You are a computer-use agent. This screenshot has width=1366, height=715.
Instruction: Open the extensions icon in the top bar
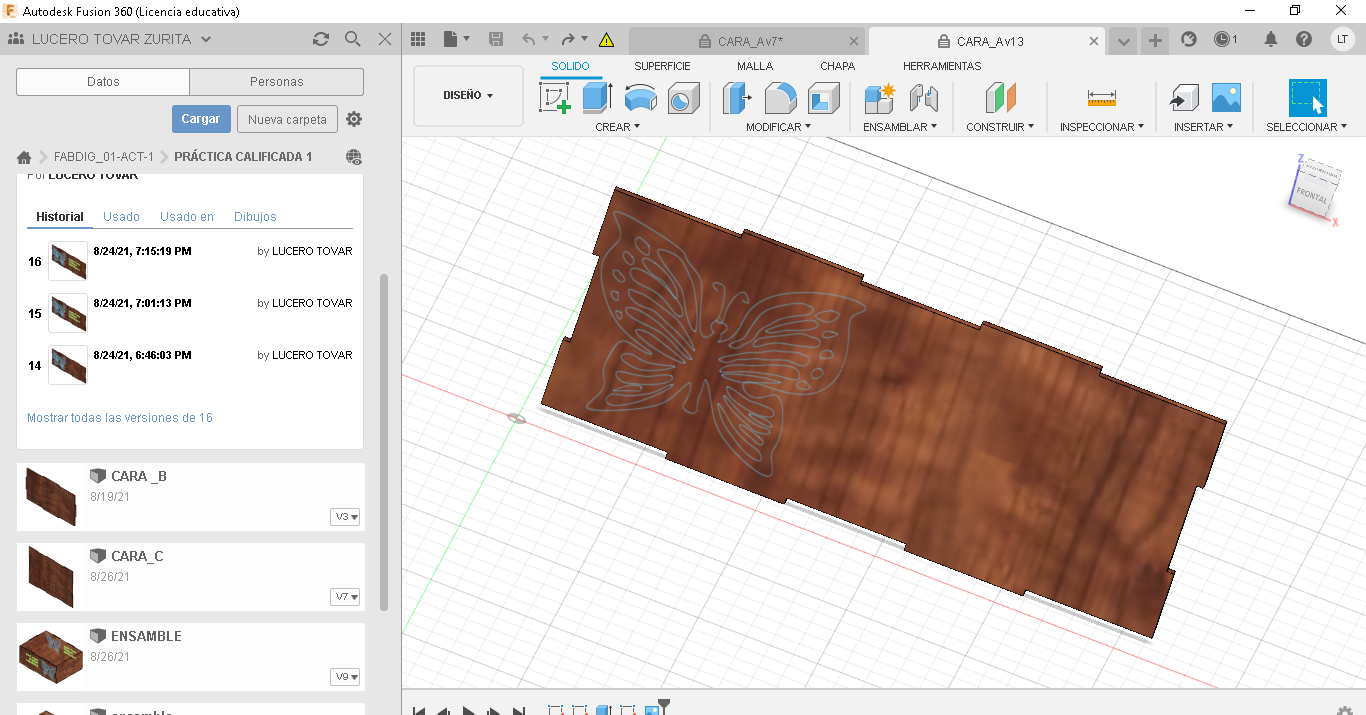[1189, 40]
